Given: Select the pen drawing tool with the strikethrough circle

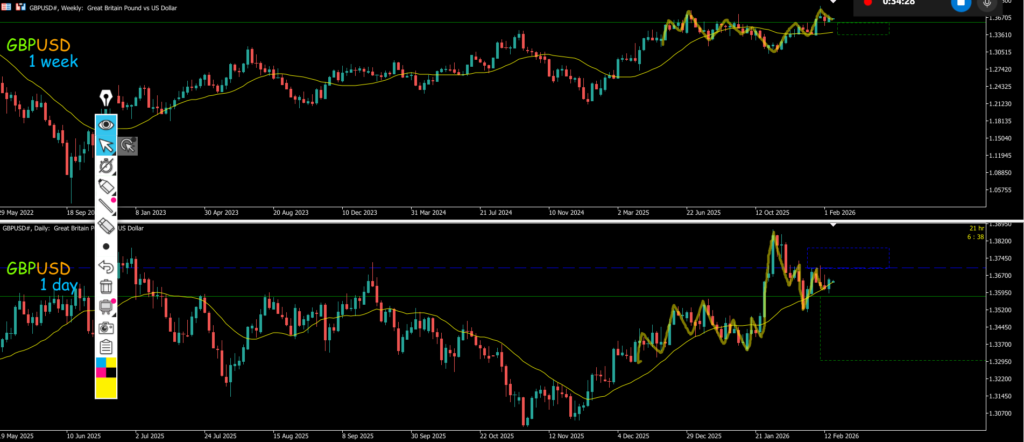Looking at the screenshot, I should (x=106, y=166).
